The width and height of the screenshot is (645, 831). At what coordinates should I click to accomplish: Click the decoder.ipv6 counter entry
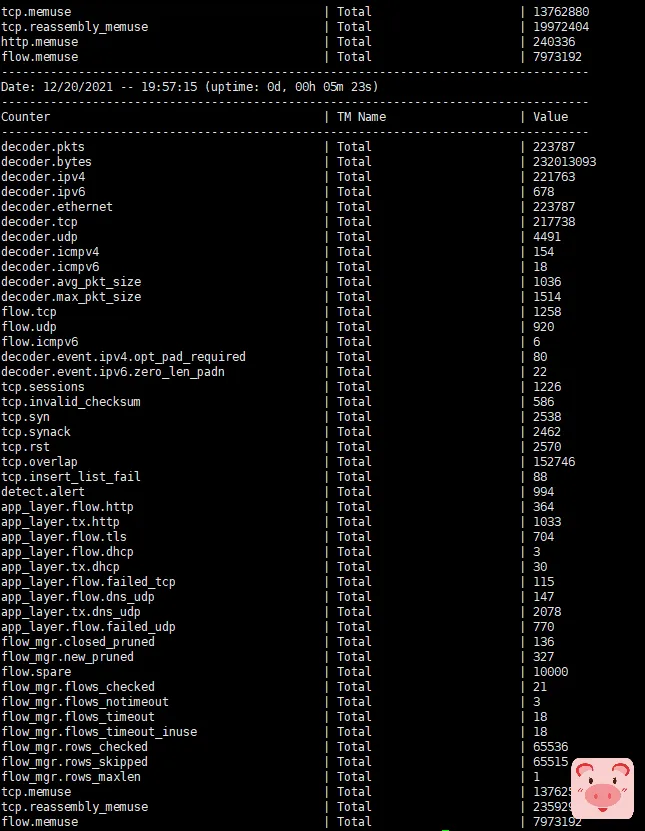pyautogui.click(x=43, y=192)
